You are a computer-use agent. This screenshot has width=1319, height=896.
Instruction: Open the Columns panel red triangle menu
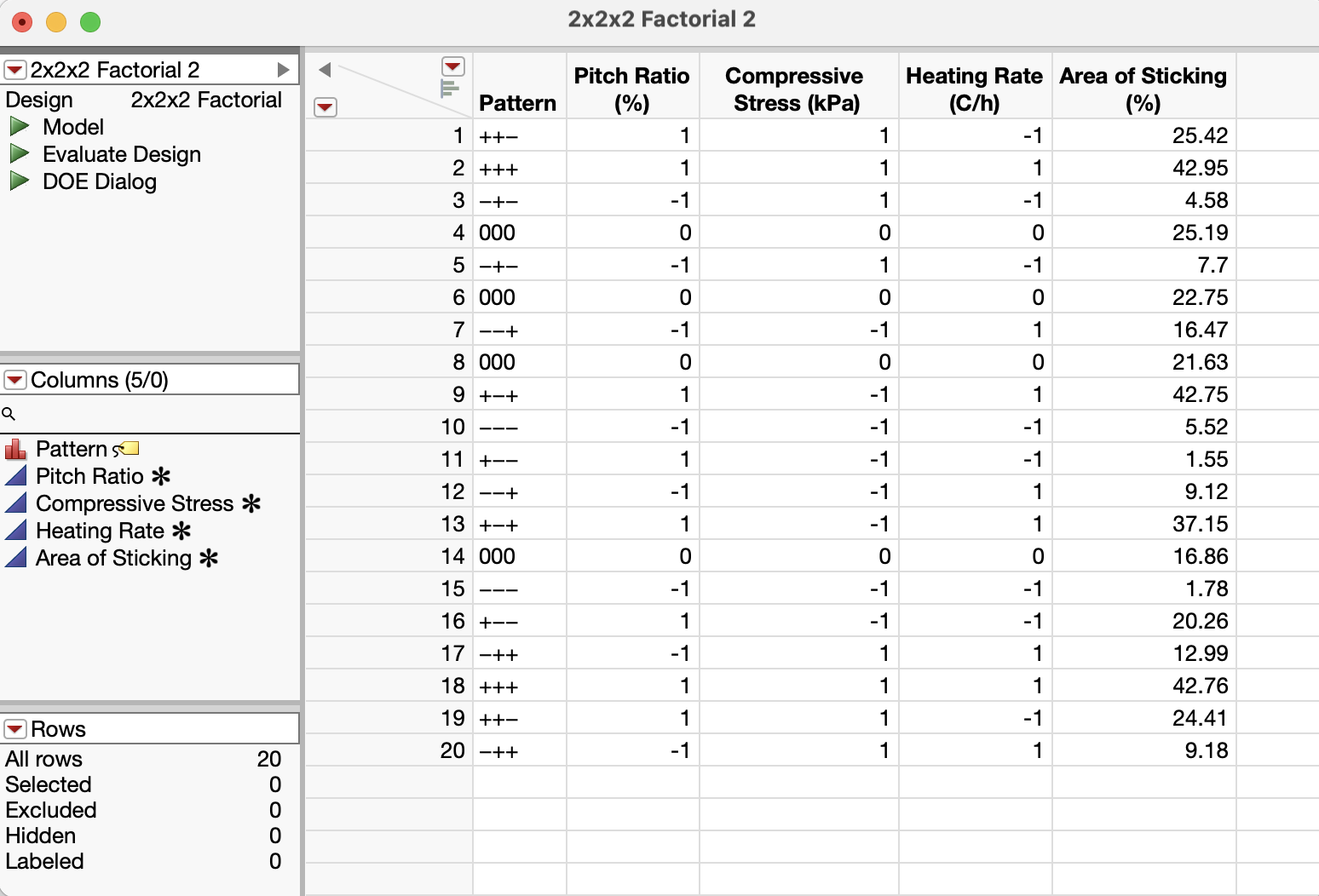click(14, 380)
